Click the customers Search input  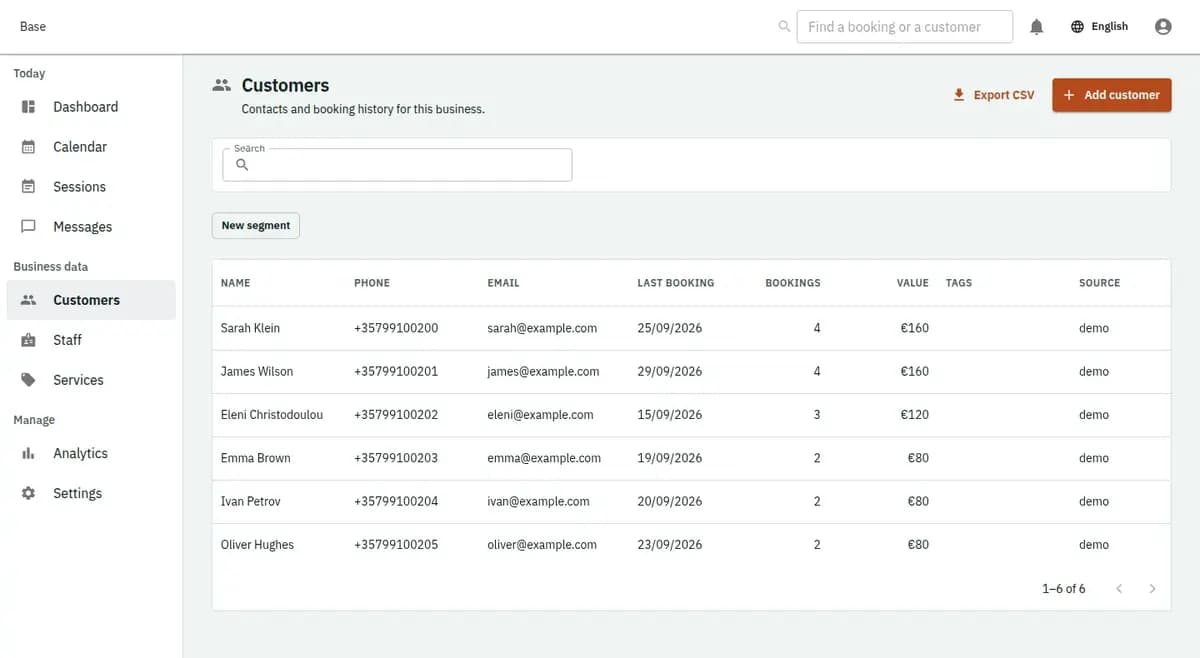(397, 165)
